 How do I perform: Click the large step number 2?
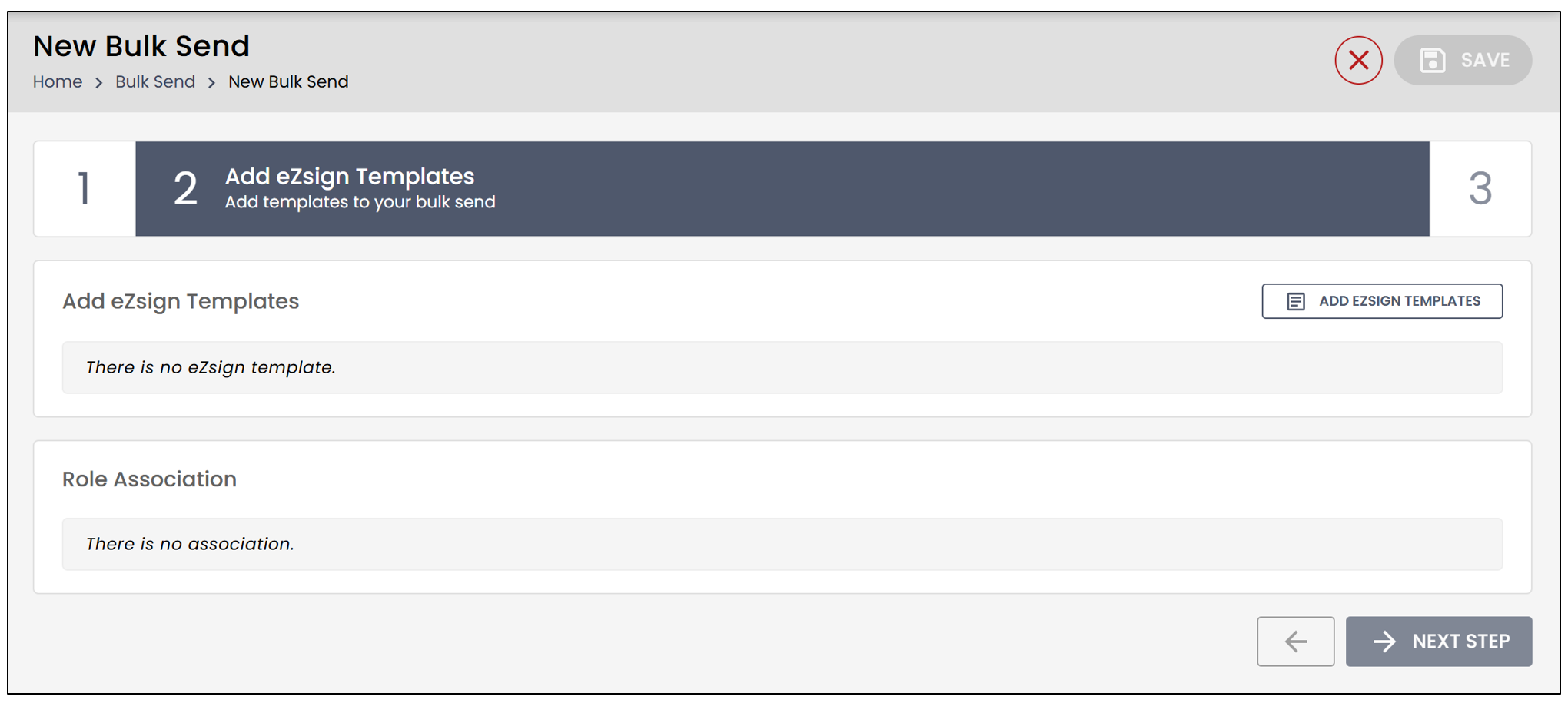tap(185, 188)
